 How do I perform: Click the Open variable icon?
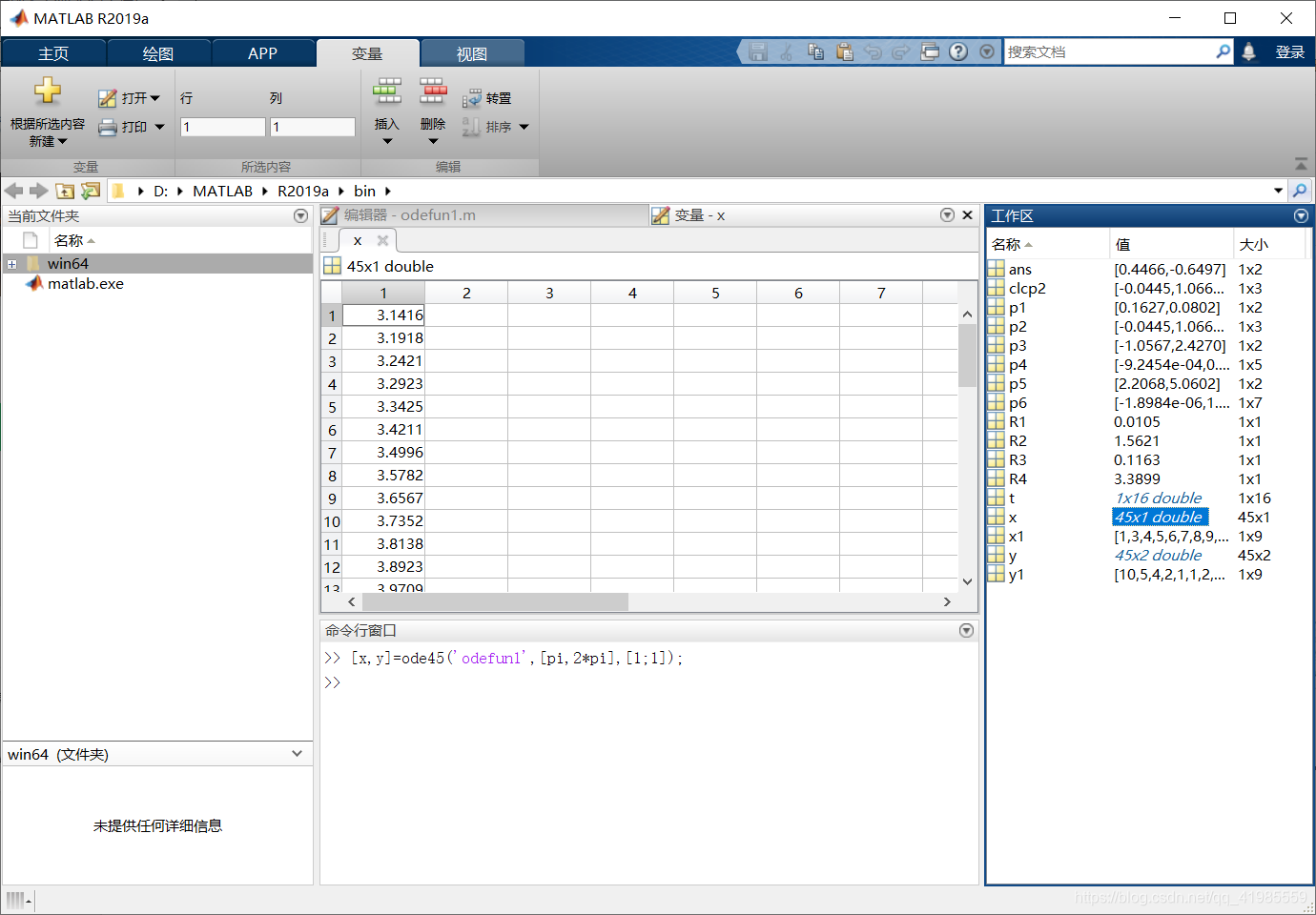[x=108, y=98]
